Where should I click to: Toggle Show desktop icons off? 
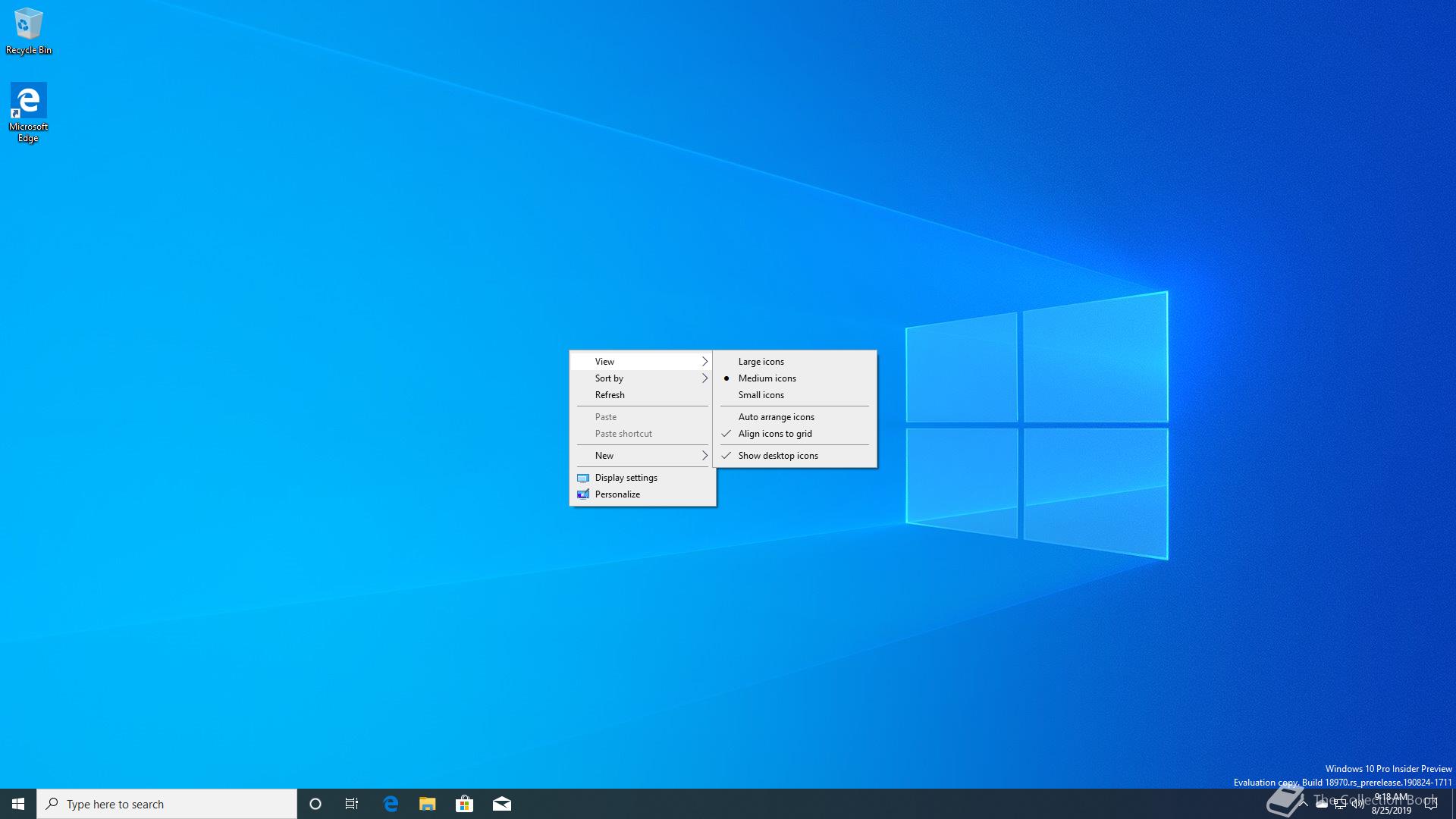[x=795, y=456]
